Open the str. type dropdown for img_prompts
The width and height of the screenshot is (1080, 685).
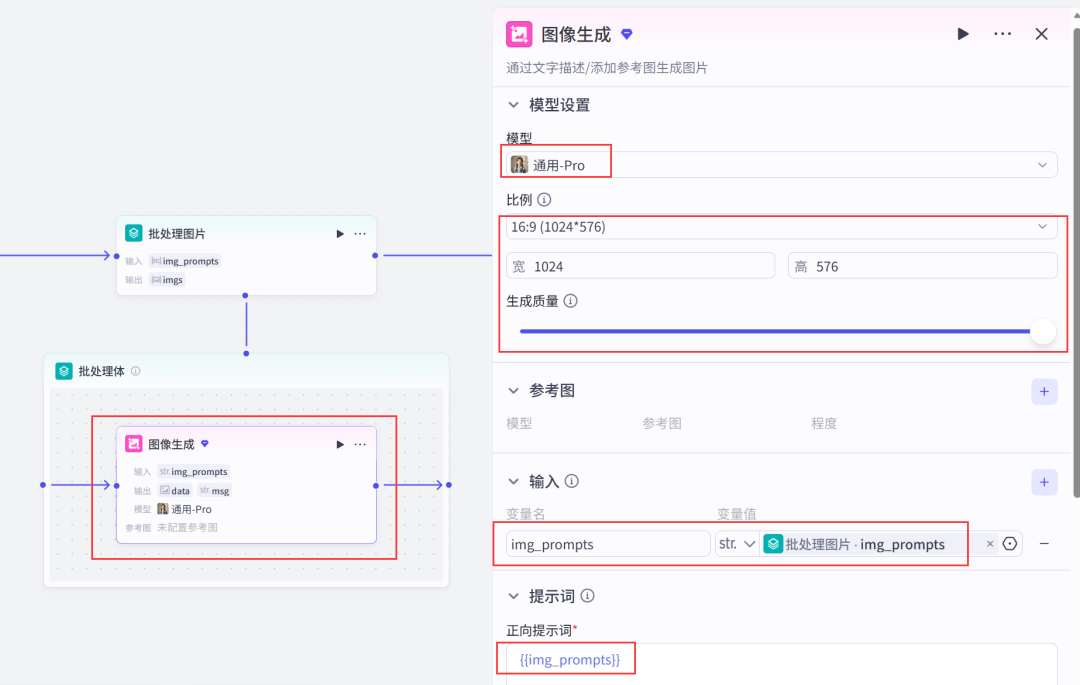736,543
